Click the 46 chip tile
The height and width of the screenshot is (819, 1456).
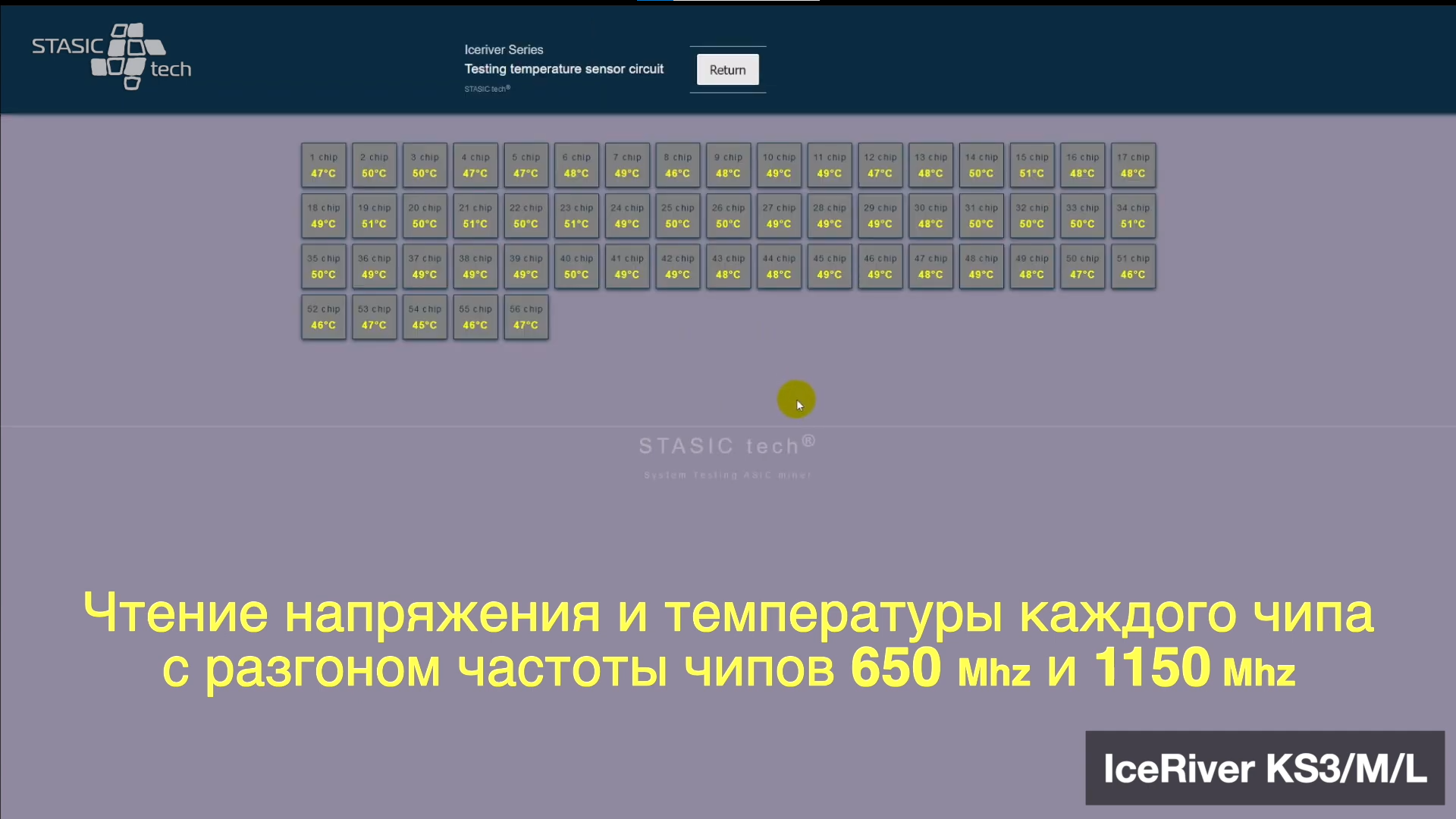pyautogui.click(x=880, y=266)
